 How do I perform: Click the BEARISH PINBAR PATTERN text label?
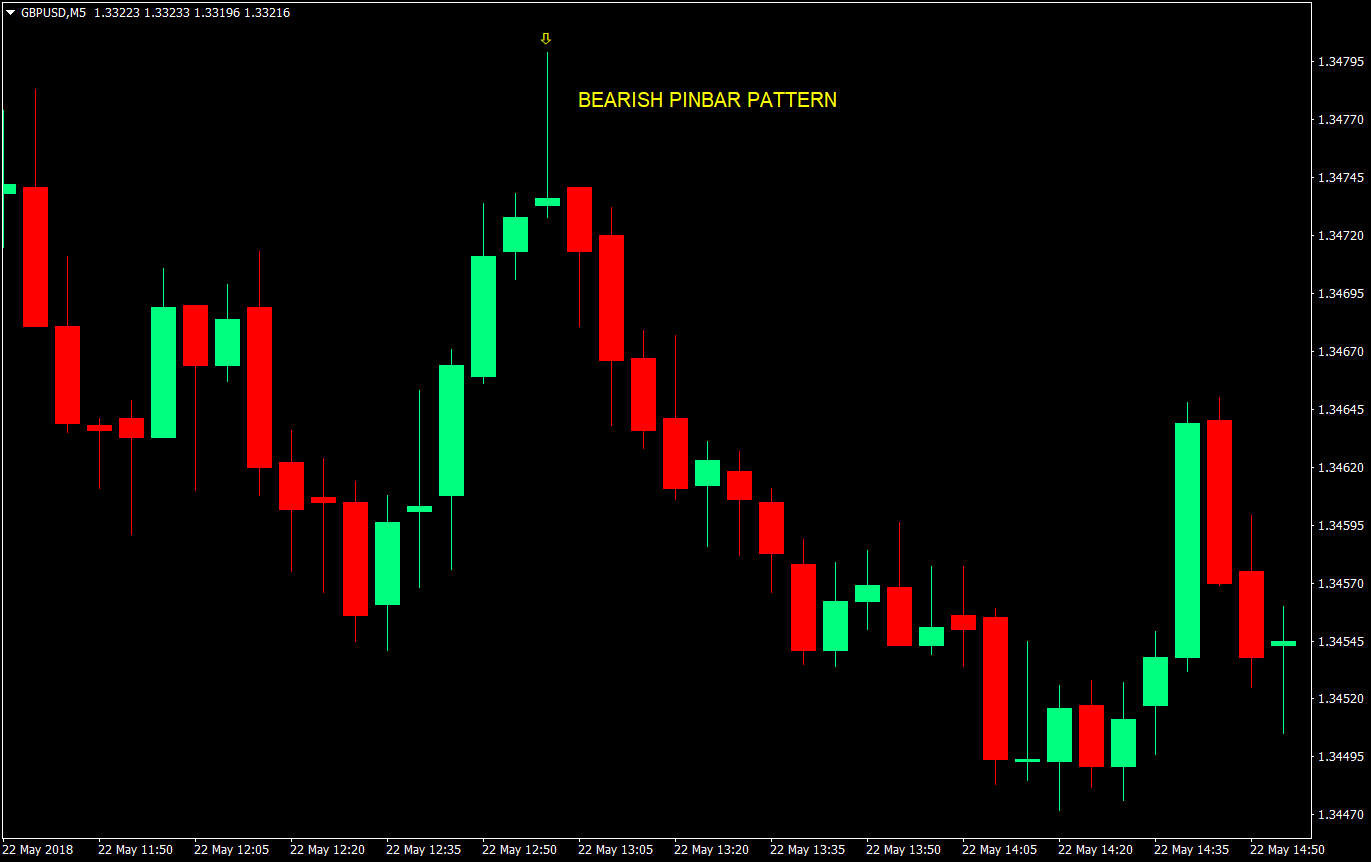pos(707,100)
